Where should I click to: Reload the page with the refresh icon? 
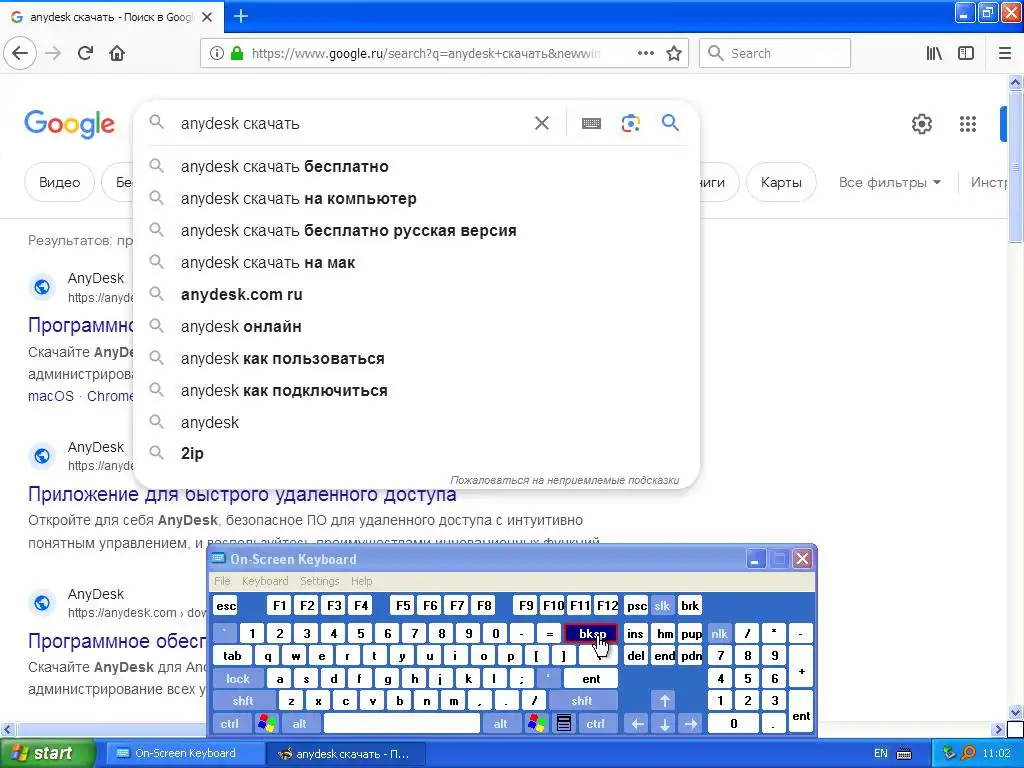(x=85, y=54)
